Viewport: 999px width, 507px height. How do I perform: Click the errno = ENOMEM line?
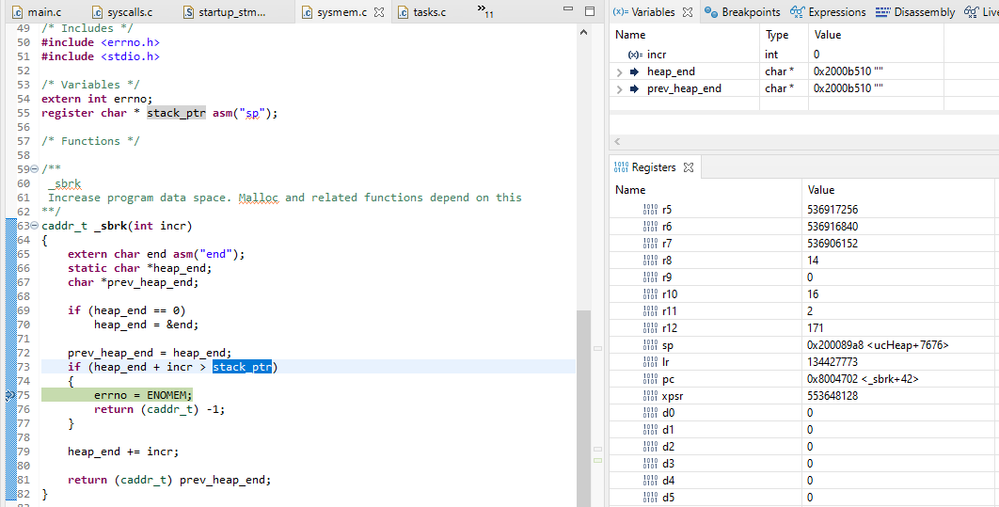pos(143,395)
